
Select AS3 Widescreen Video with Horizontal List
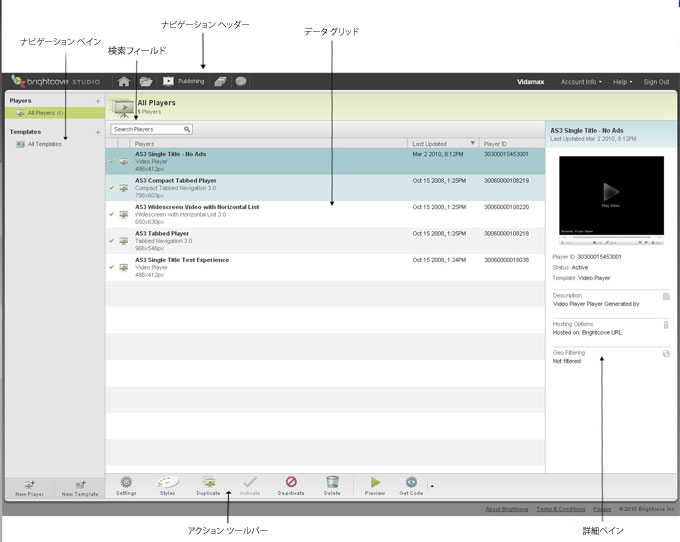tap(325, 214)
